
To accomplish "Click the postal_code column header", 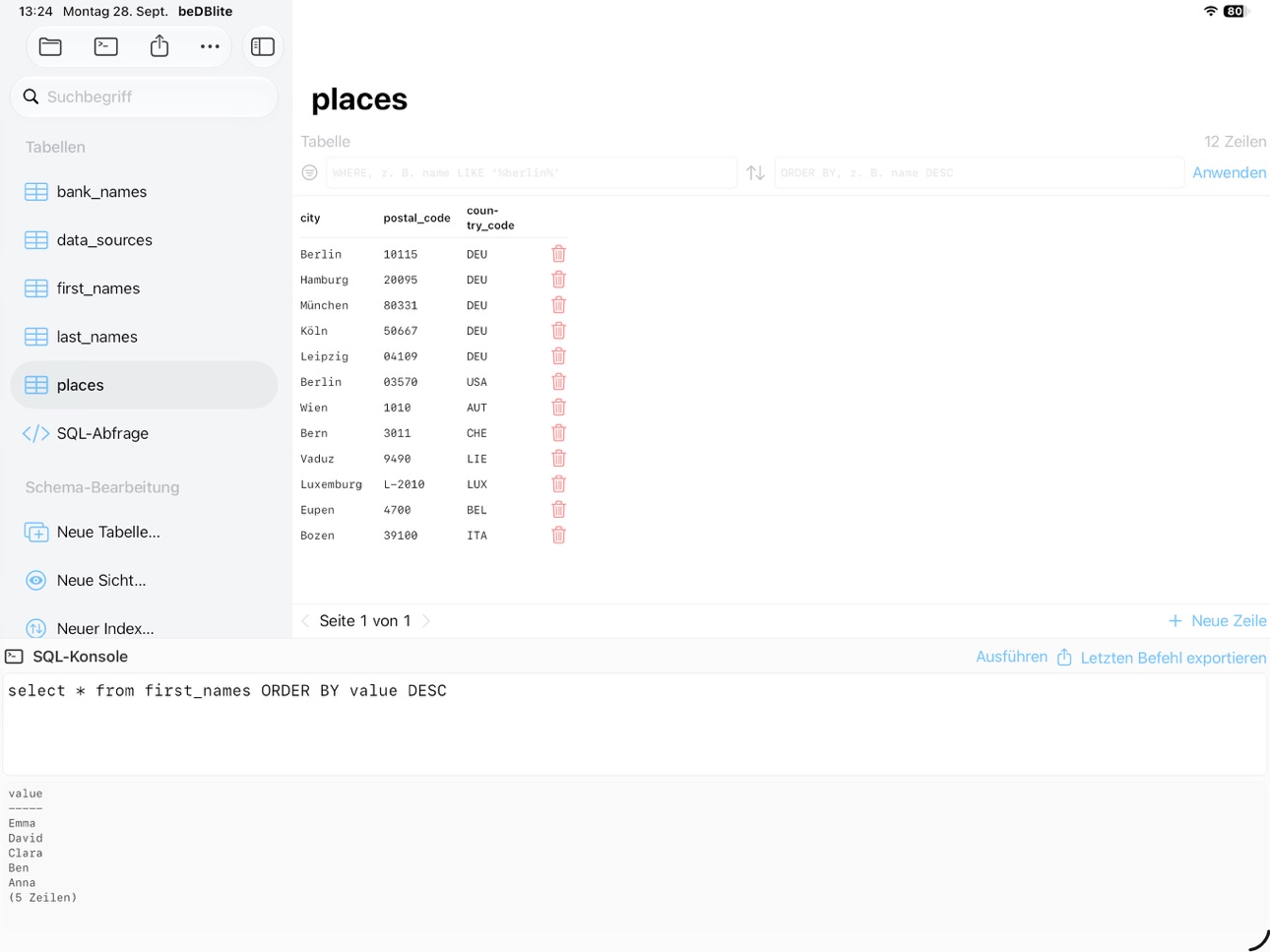I will pyautogui.click(x=416, y=219).
